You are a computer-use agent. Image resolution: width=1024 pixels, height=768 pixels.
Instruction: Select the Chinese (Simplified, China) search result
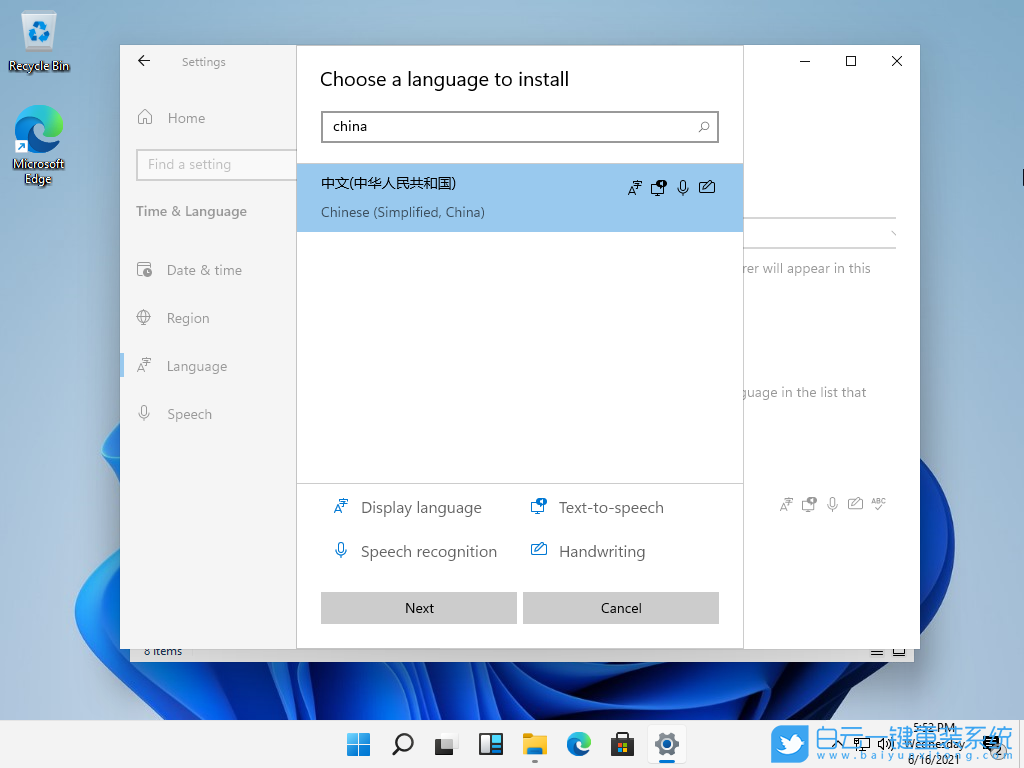pyautogui.click(x=450, y=197)
